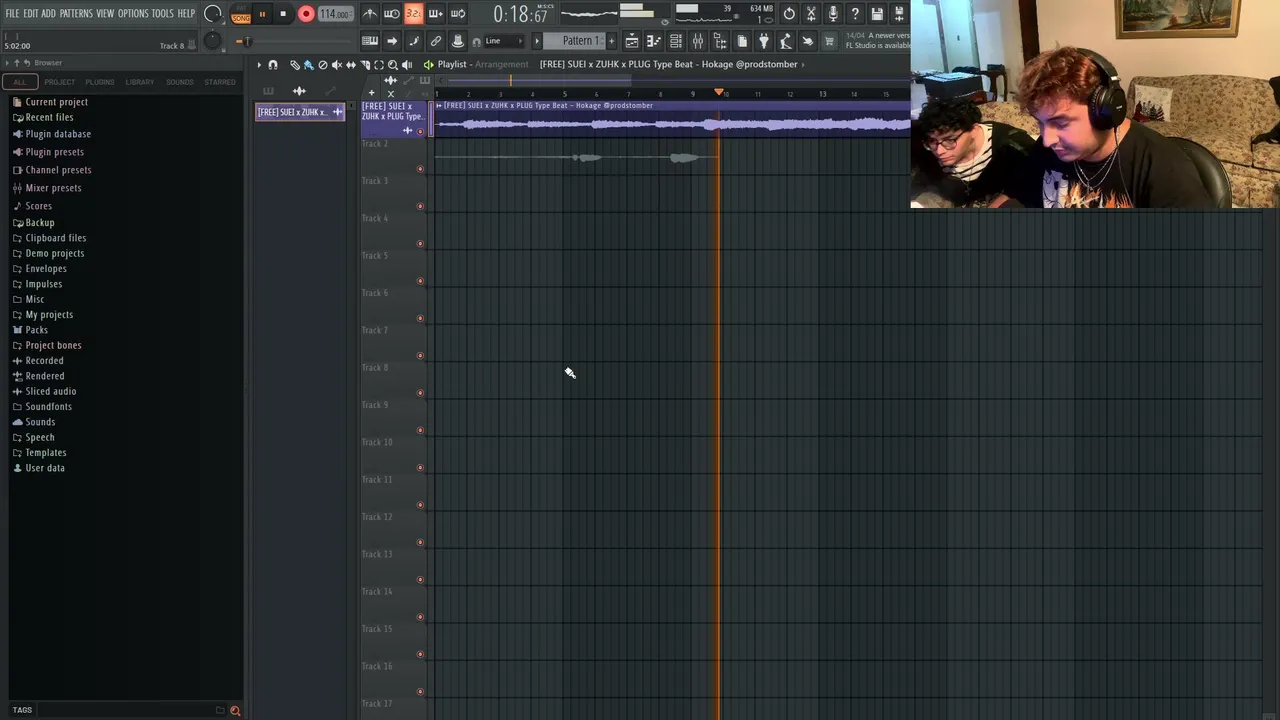Toggle Loop recording button
The image size is (1280, 720).
458,14
